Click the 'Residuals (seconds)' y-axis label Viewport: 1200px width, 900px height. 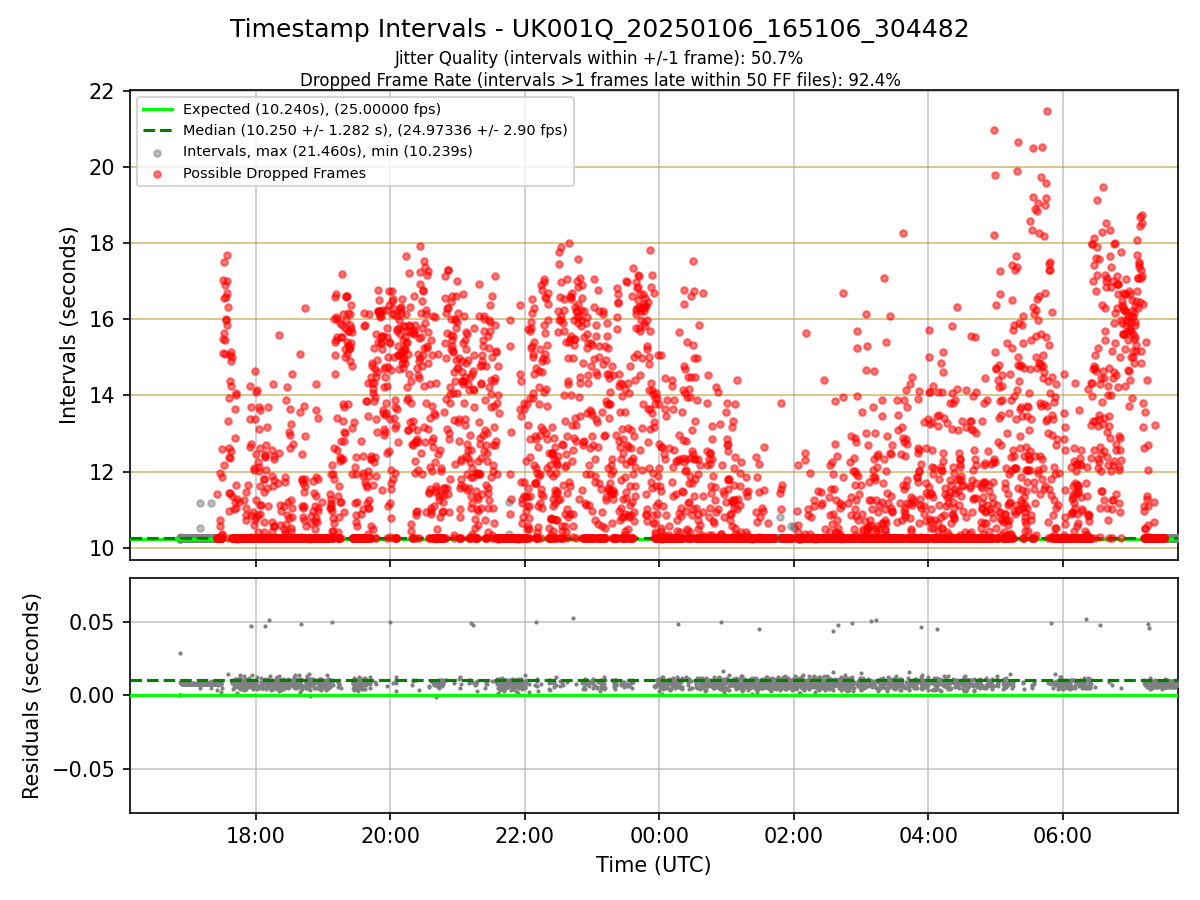click(32, 696)
